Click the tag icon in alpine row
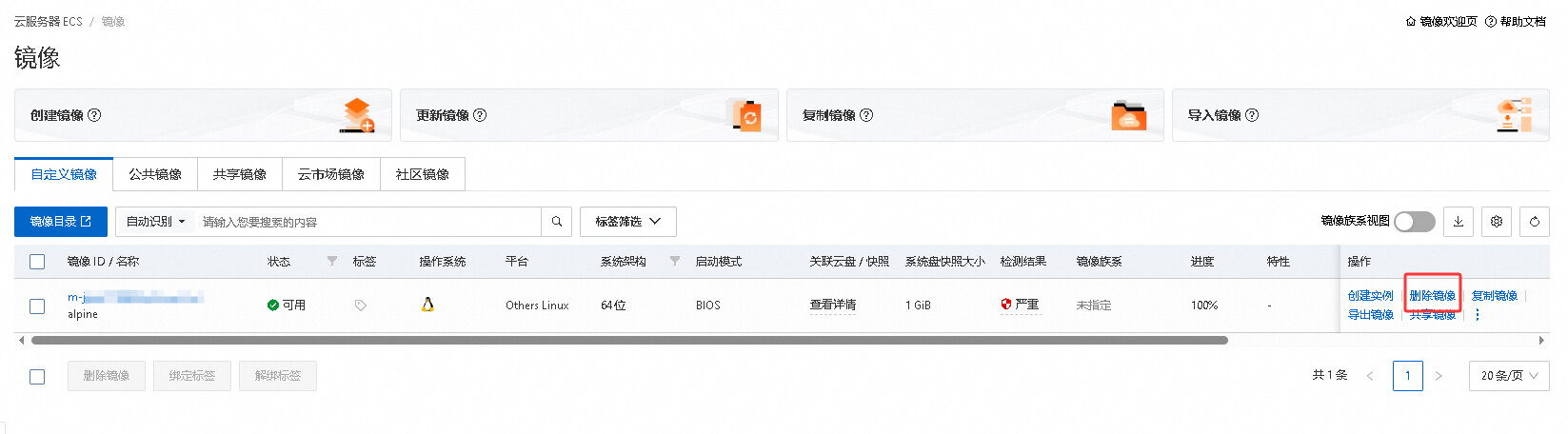Screen dimensions: 1568x434 click(361, 306)
